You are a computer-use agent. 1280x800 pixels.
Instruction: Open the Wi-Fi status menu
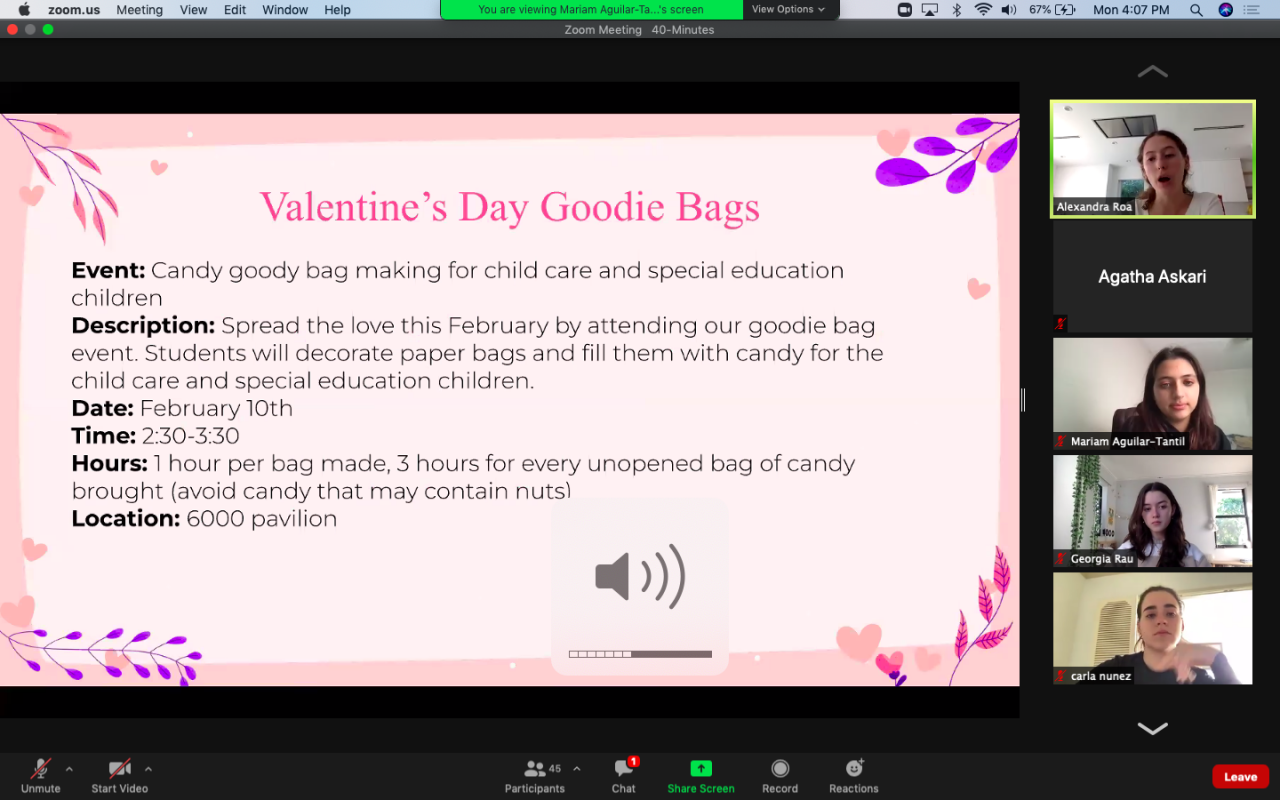[x=982, y=10]
